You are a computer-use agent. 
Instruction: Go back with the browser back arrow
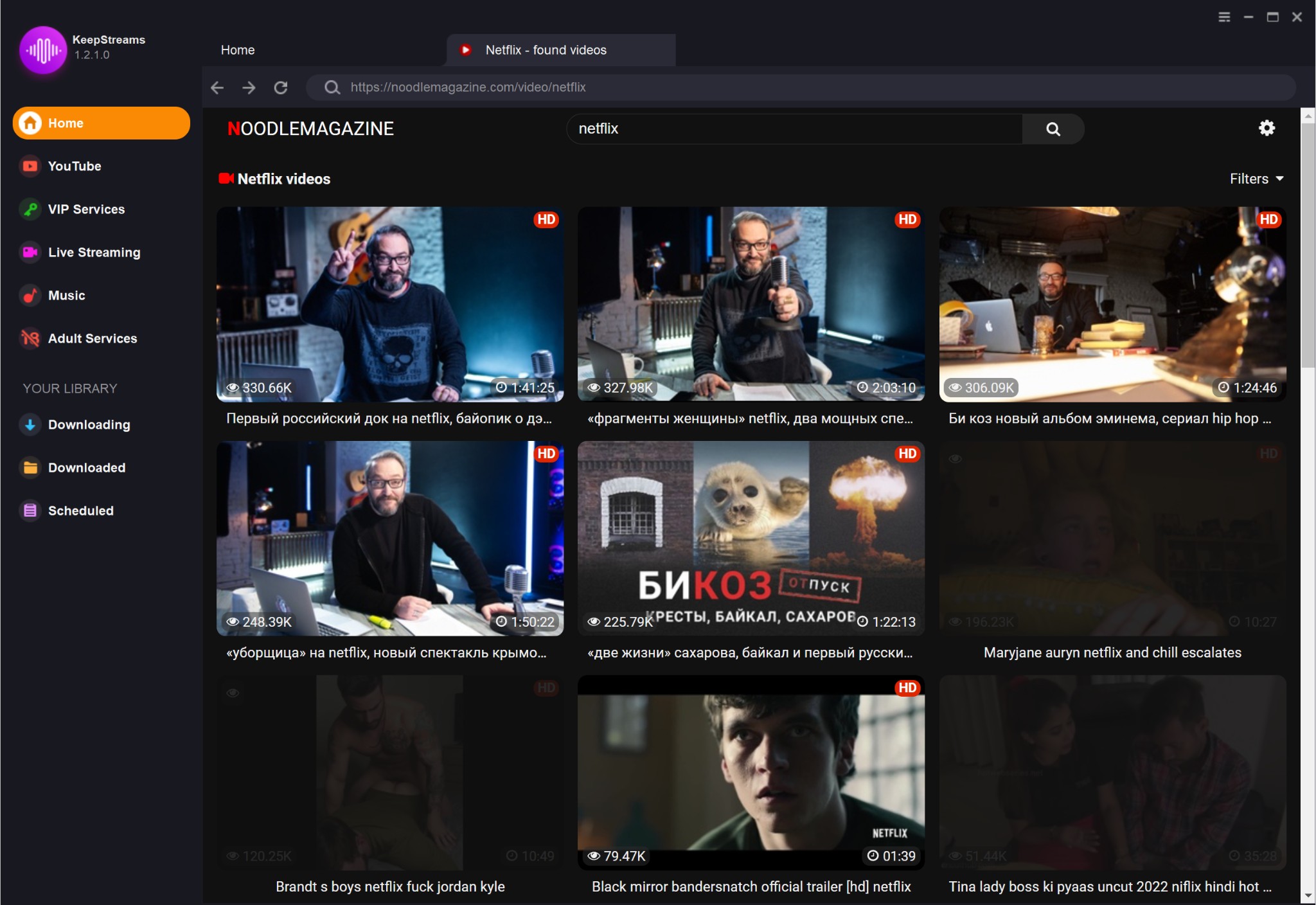click(x=217, y=87)
